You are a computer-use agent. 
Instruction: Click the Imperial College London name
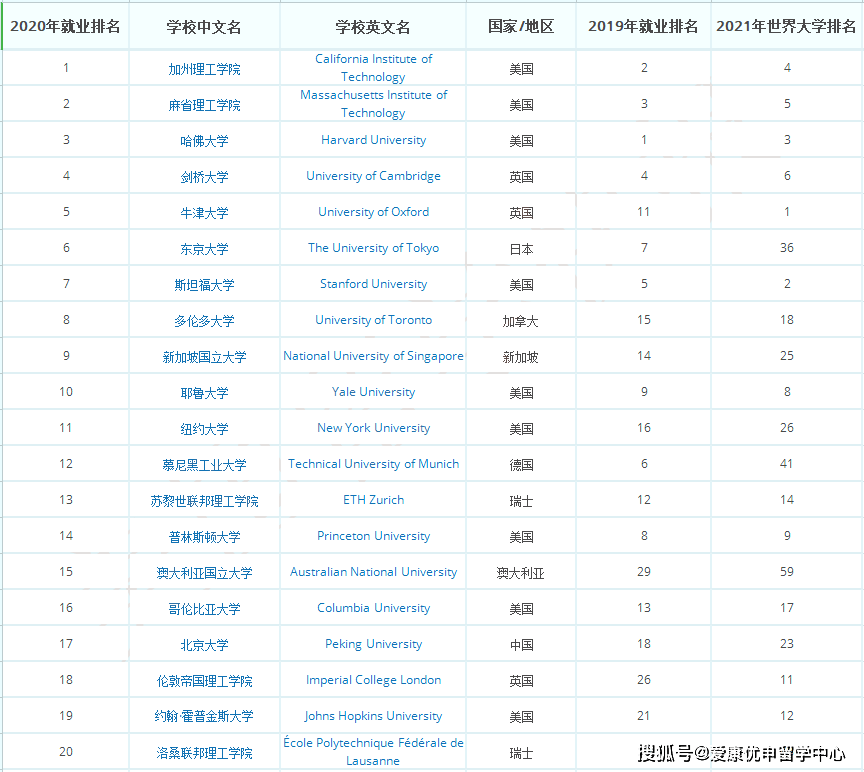click(373, 680)
